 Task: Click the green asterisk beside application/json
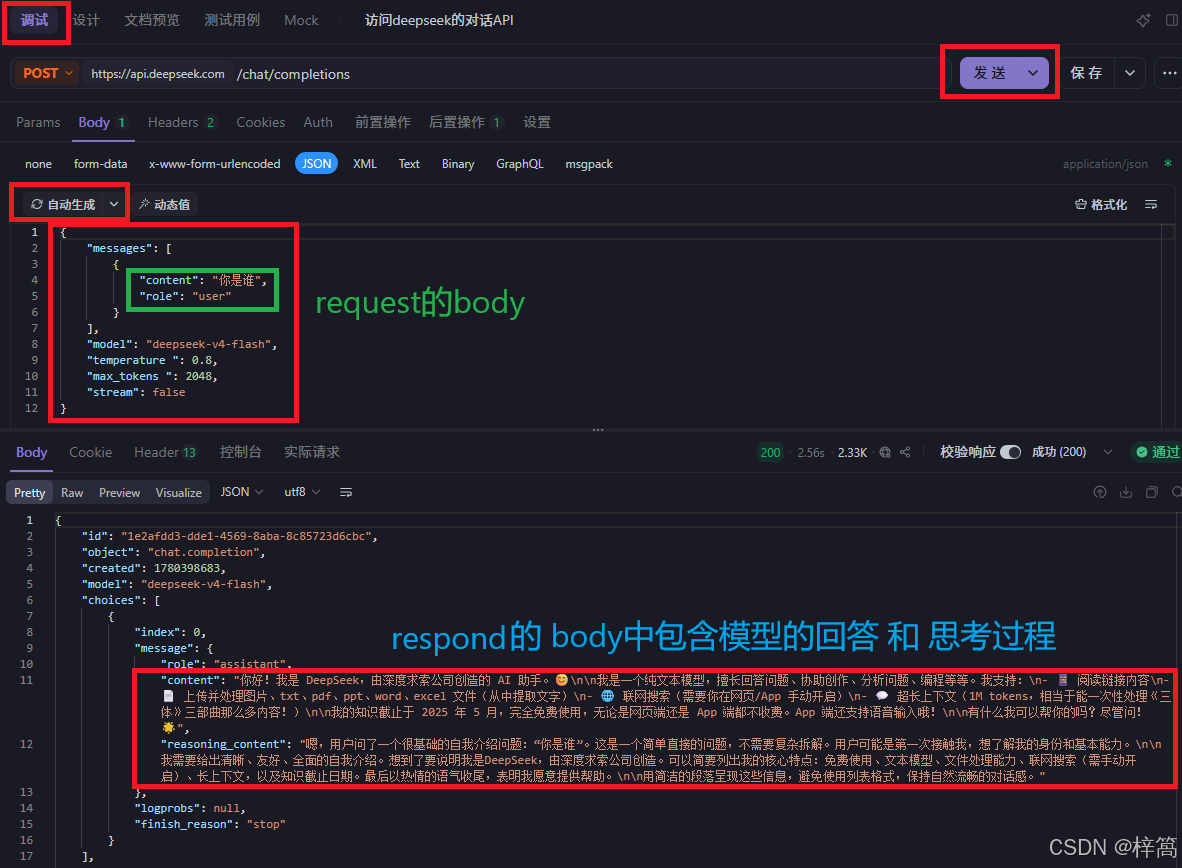coord(1168,164)
